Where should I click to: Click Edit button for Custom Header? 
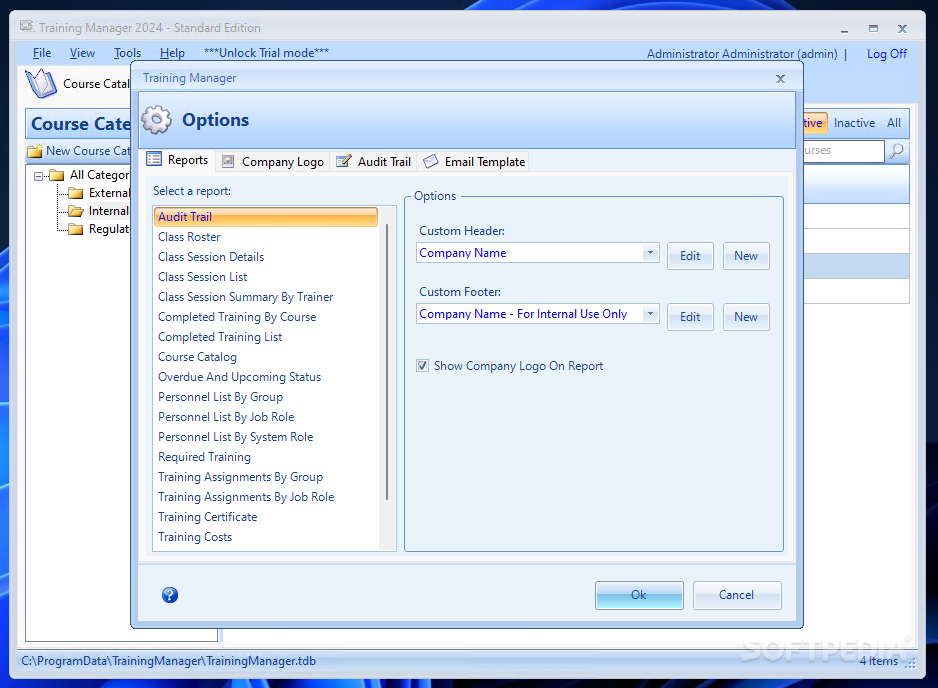(690, 256)
